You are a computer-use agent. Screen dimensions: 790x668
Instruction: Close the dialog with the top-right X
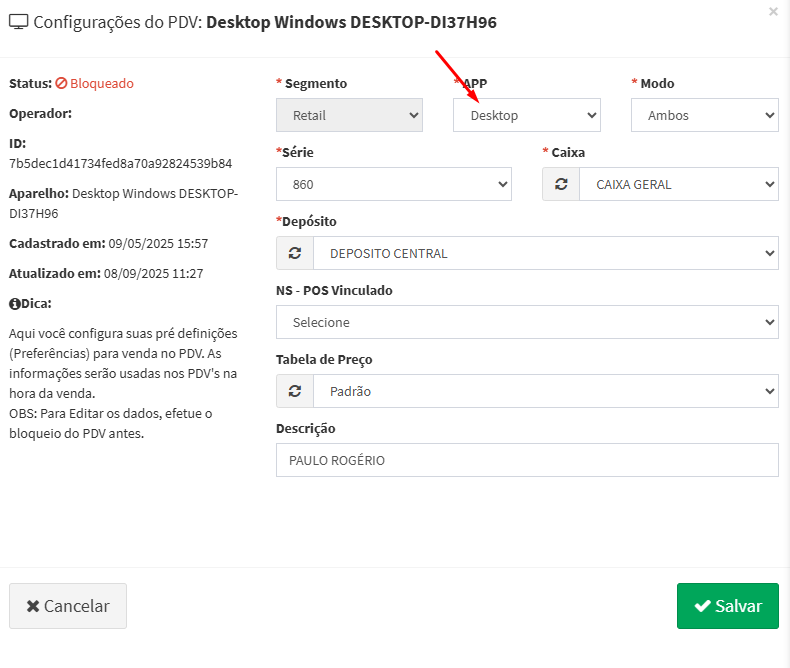coord(773,12)
